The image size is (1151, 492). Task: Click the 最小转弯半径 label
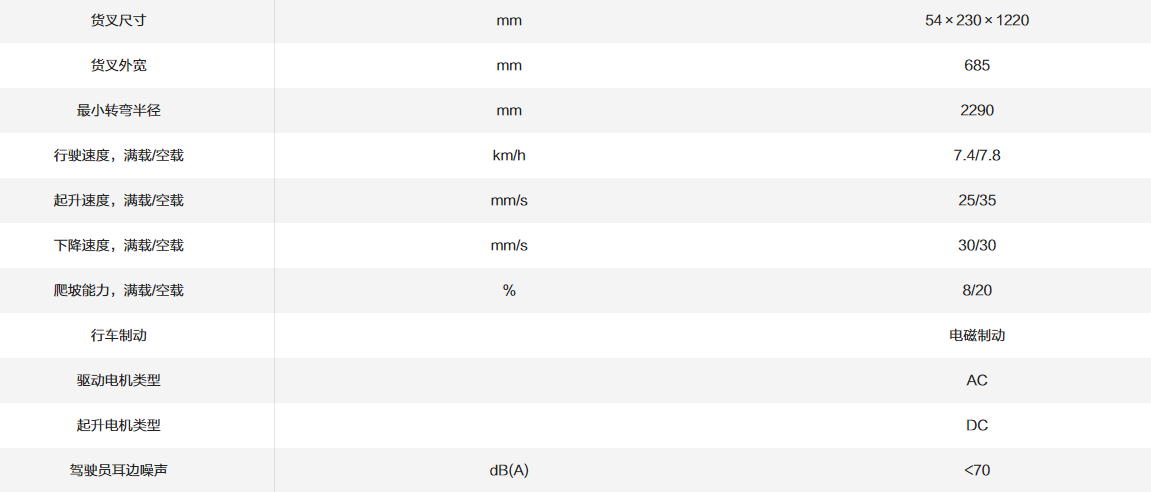(118, 110)
